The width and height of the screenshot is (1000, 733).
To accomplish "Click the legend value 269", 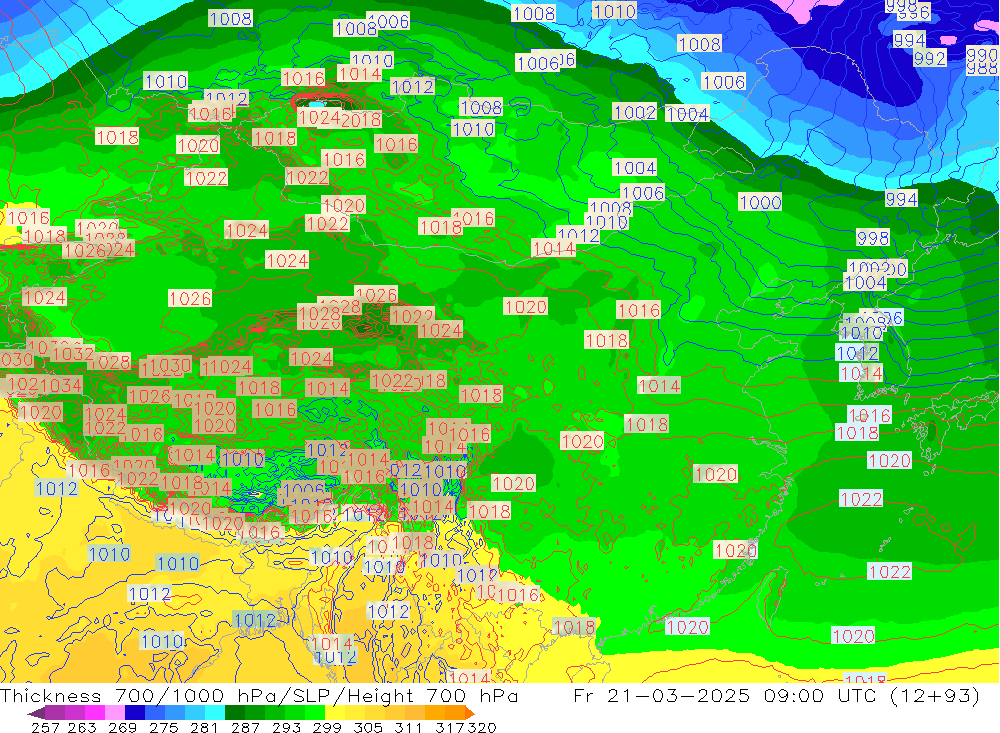I will 121,727.
